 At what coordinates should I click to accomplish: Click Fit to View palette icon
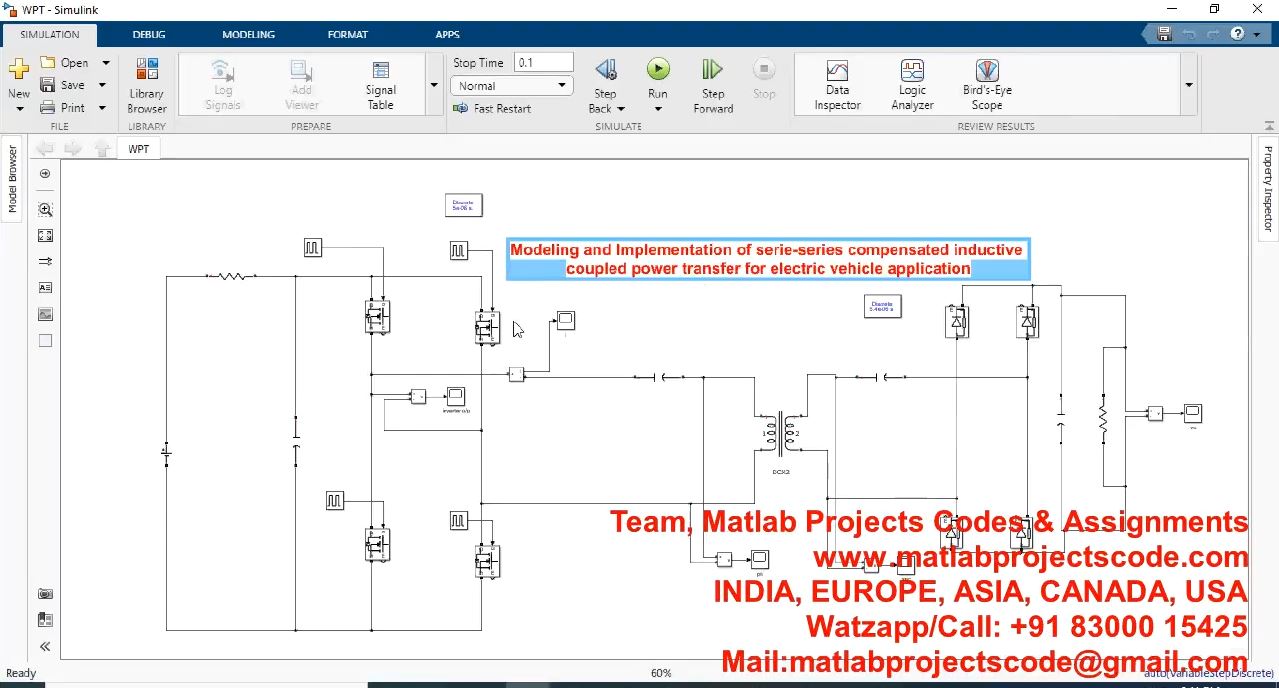pyautogui.click(x=45, y=236)
